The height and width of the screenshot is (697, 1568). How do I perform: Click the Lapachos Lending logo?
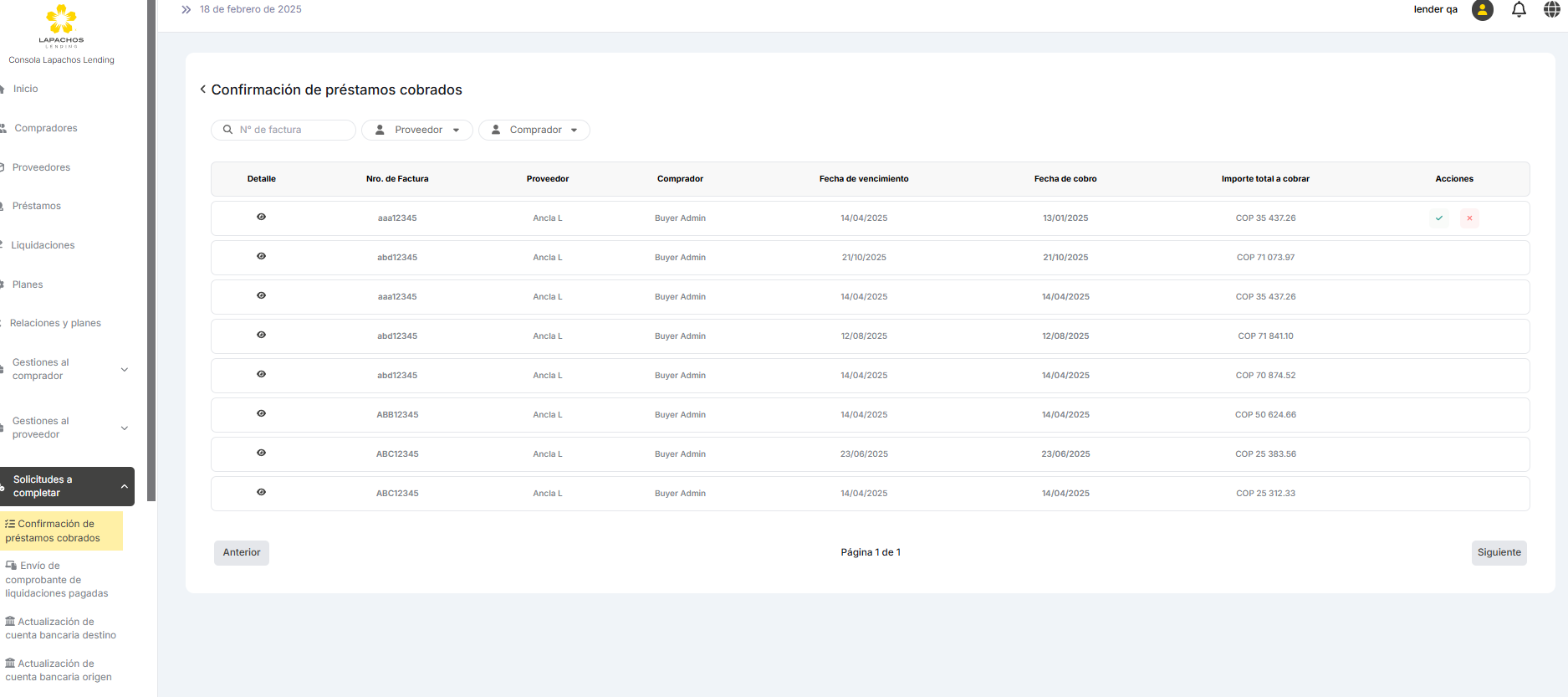click(x=61, y=25)
